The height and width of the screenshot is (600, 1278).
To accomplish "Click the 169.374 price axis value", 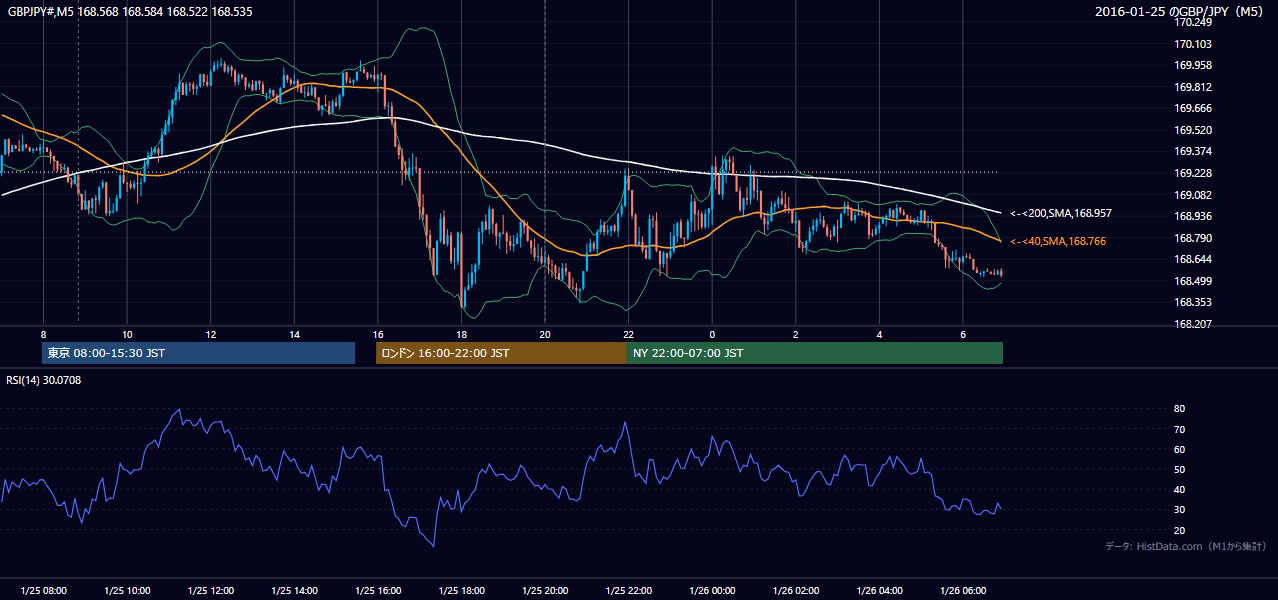I will point(1192,151).
